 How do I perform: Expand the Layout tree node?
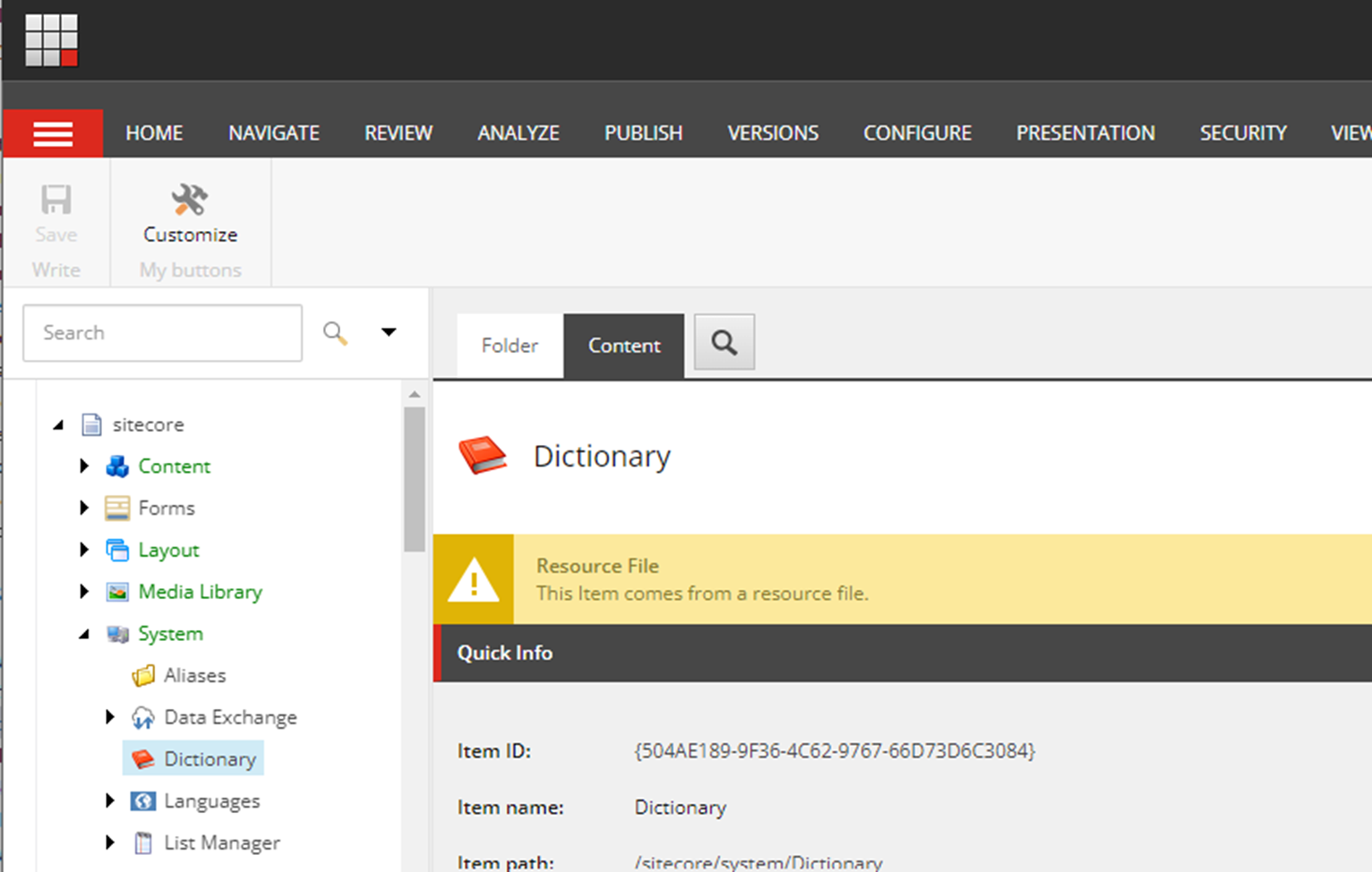[84, 549]
